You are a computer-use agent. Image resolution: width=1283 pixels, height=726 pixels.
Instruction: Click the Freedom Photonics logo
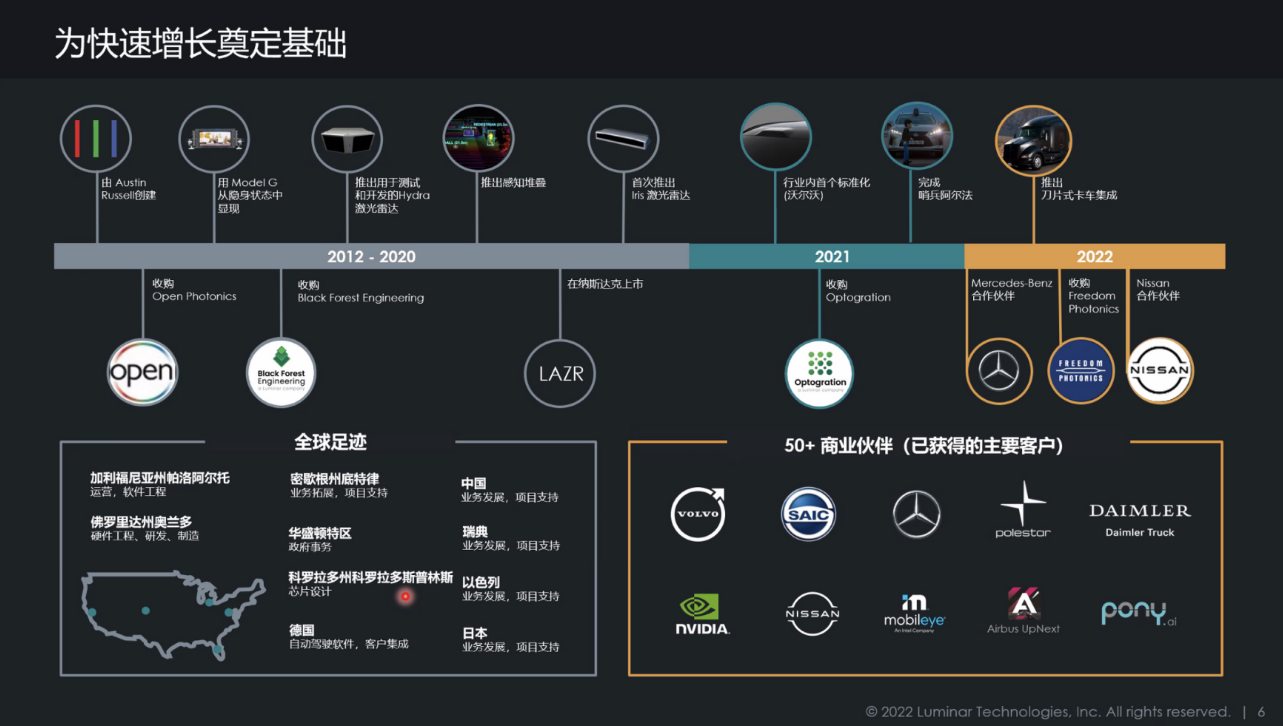pos(1081,371)
